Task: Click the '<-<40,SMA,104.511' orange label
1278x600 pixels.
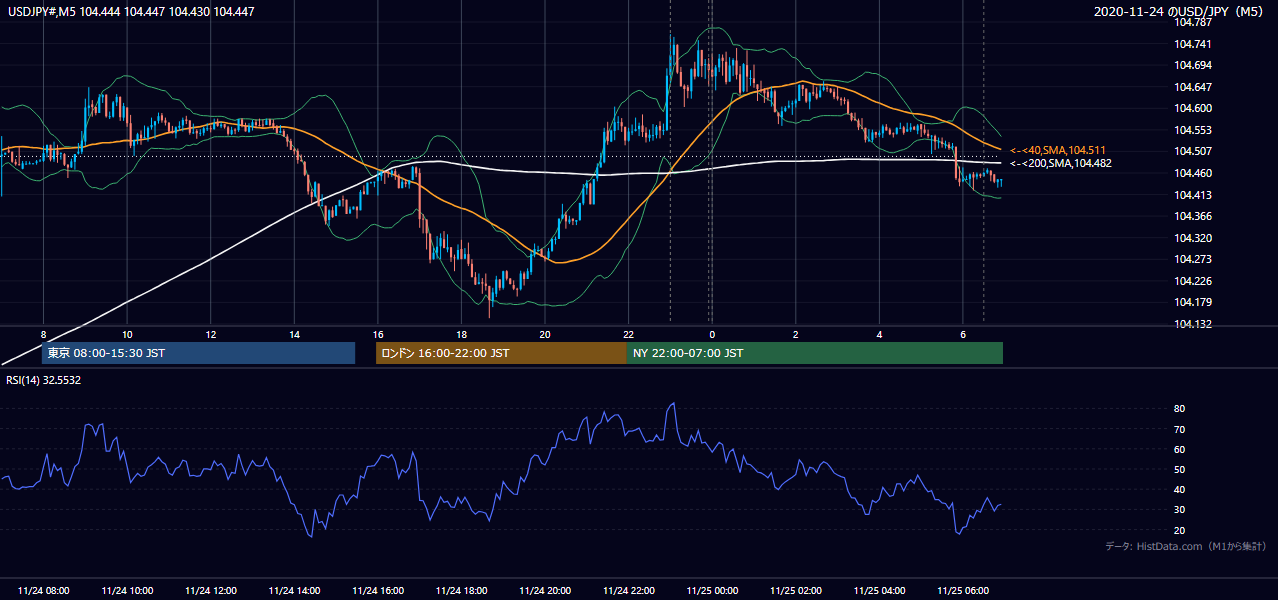Action: [x=1060, y=150]
